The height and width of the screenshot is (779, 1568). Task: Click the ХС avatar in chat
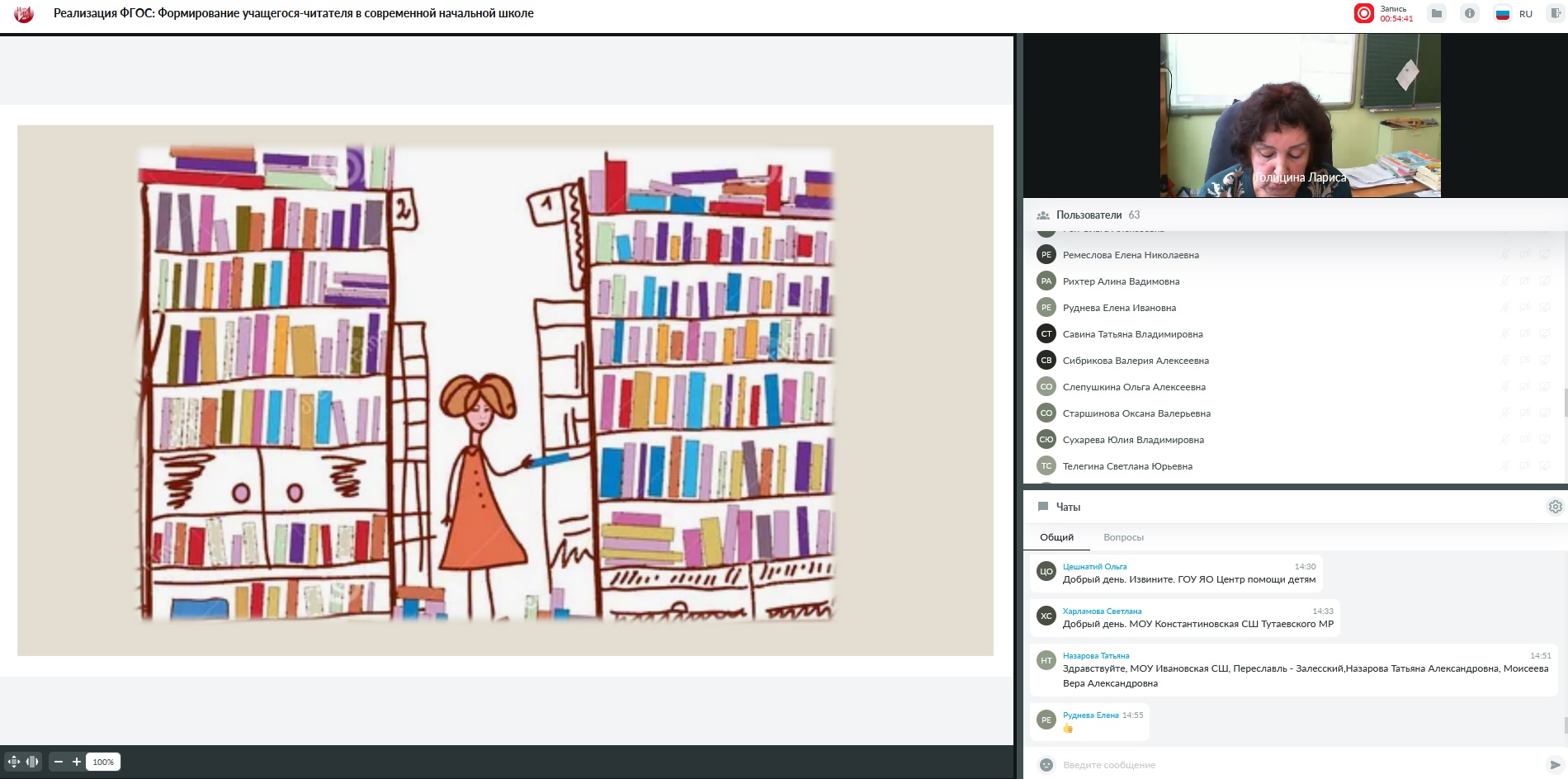[x=1046, y=616]
